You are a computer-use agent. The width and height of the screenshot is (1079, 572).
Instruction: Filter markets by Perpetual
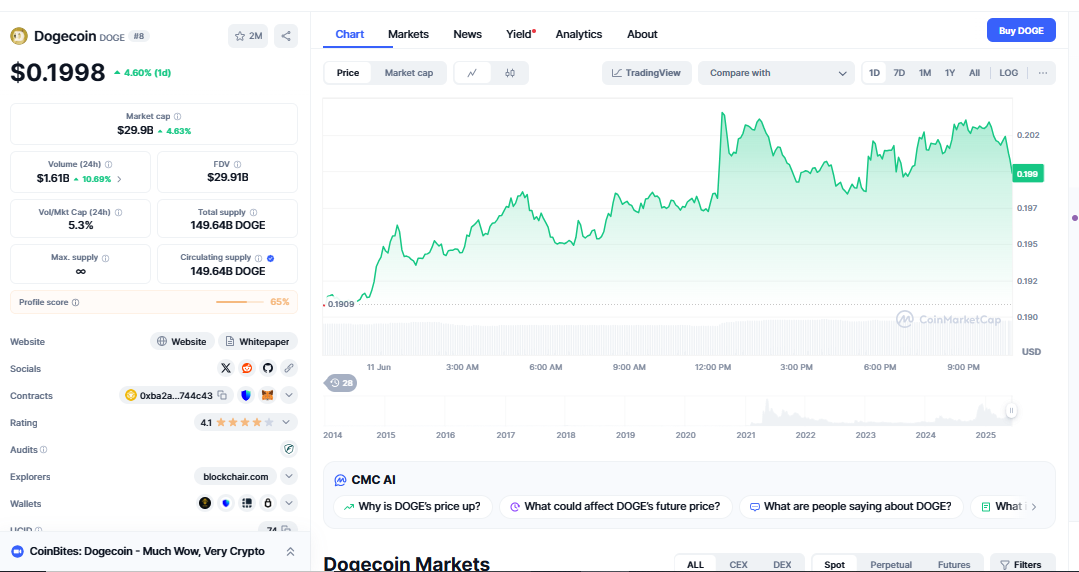pos(891,564)
